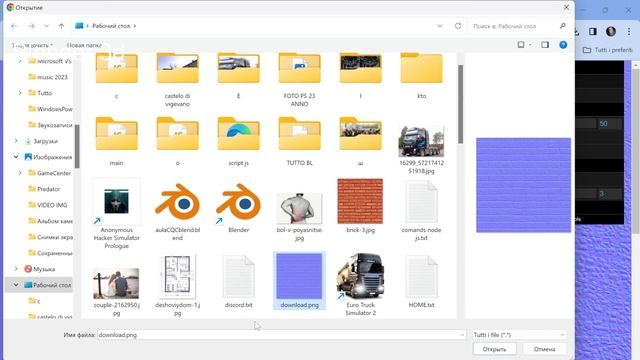Viewport: 640px width, 360px height.
Task: Select the discord.txt file
Action: [x=238, y=282]
